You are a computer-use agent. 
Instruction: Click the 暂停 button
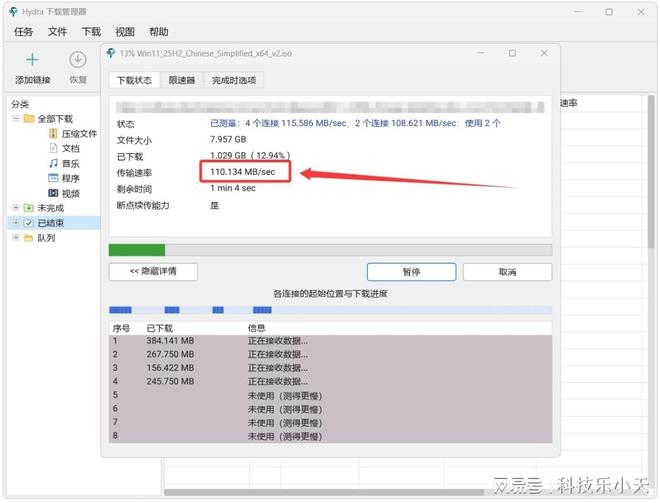pos(411,272)
